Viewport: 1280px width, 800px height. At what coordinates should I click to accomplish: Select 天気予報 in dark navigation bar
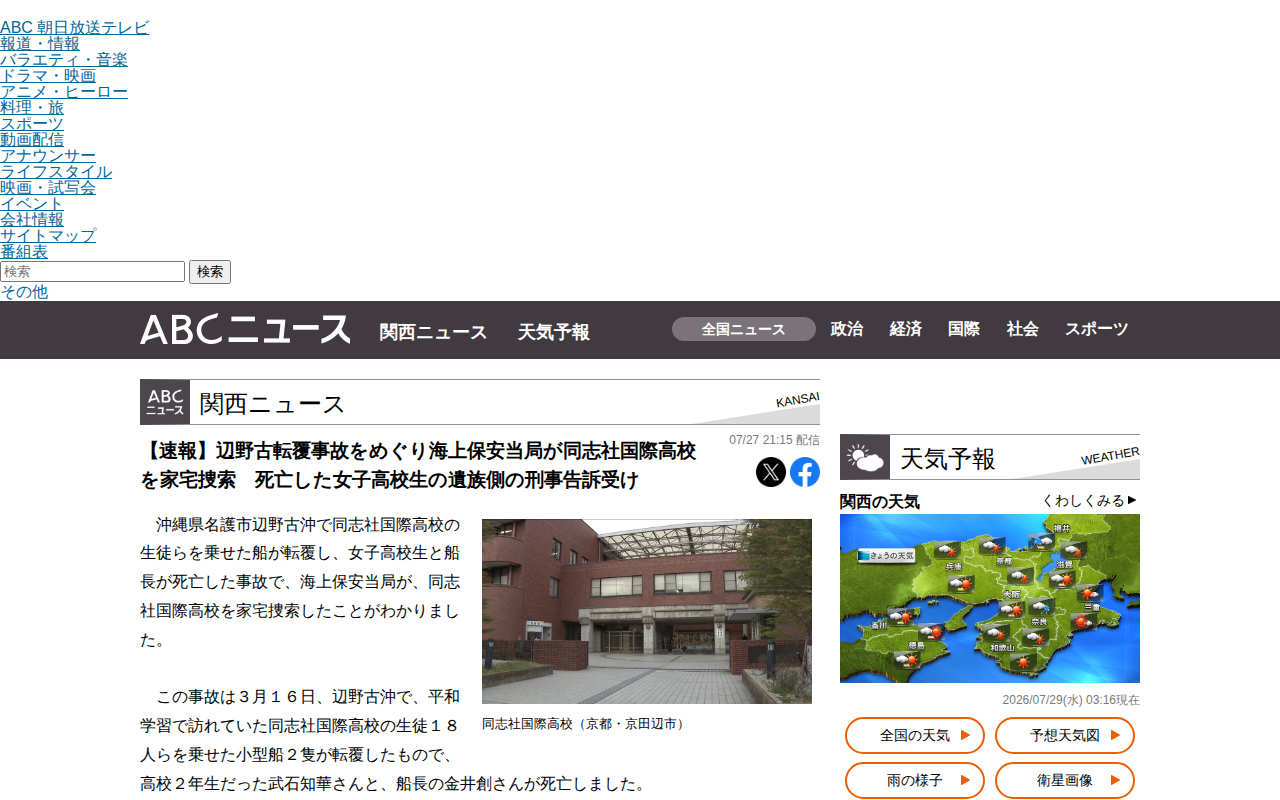[554, 332]
